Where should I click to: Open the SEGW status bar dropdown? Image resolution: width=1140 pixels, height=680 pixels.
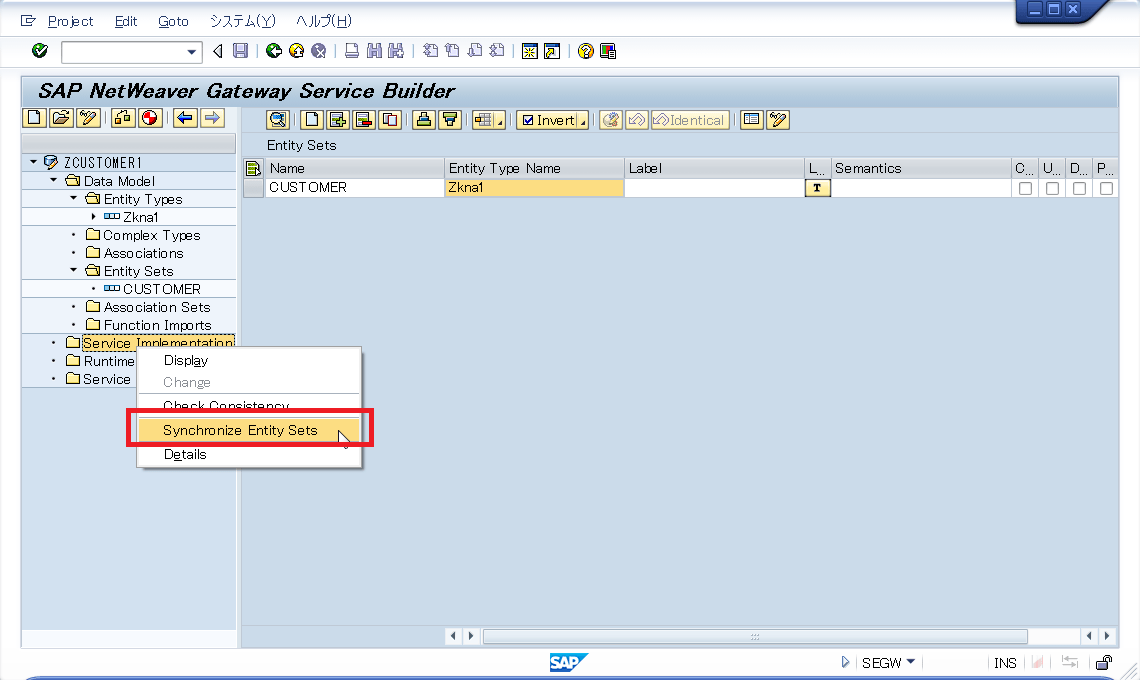(911, 662)
